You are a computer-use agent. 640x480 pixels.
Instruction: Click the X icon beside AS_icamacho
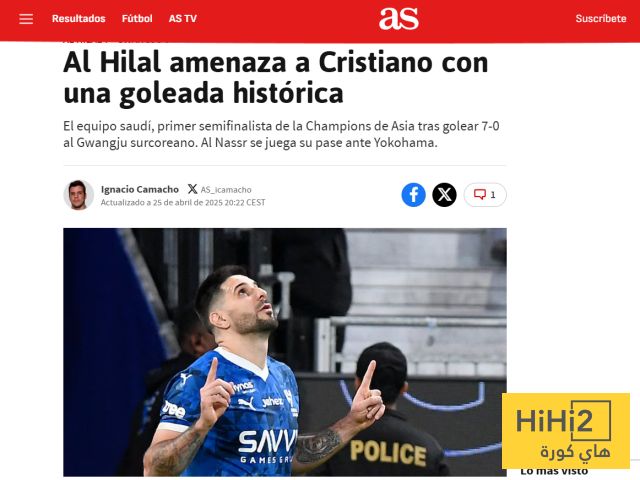pos(192,189)
